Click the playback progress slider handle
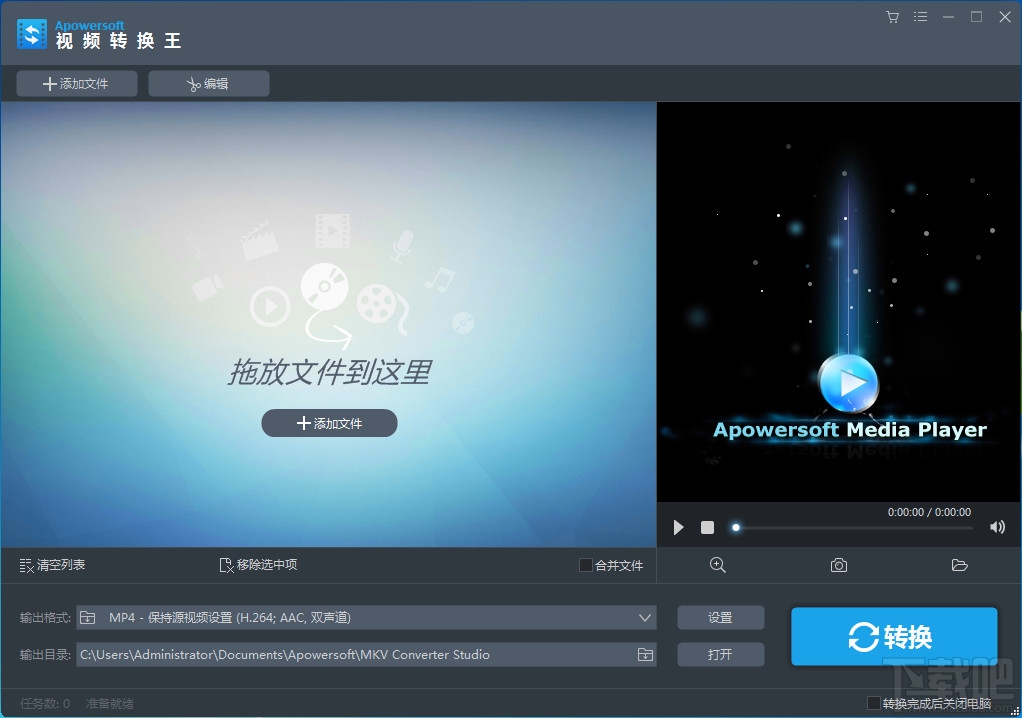Screen dimensions: 1022x718 point(736,528)
